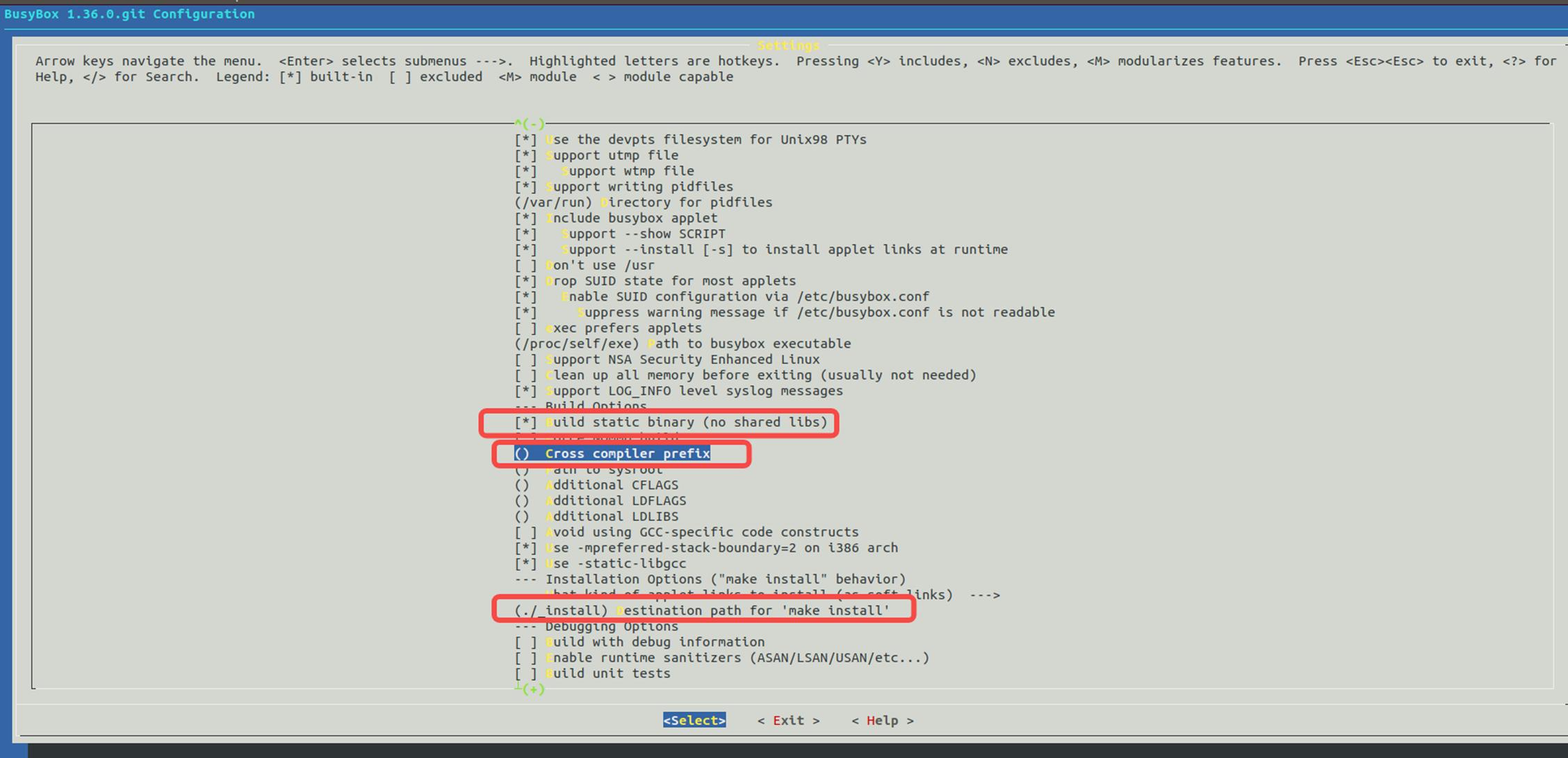Toggle Enable SUID configuration via /etc/busybox.conf
Image resolution: width=1568 pixels, height=758 pixels.
(x=721, y=296)
